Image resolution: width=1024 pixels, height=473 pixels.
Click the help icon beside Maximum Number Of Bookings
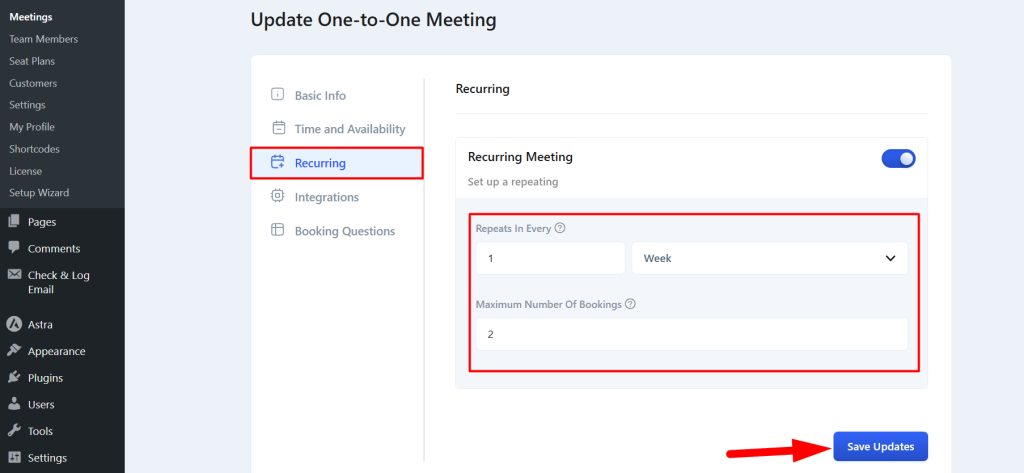point(630,304)
